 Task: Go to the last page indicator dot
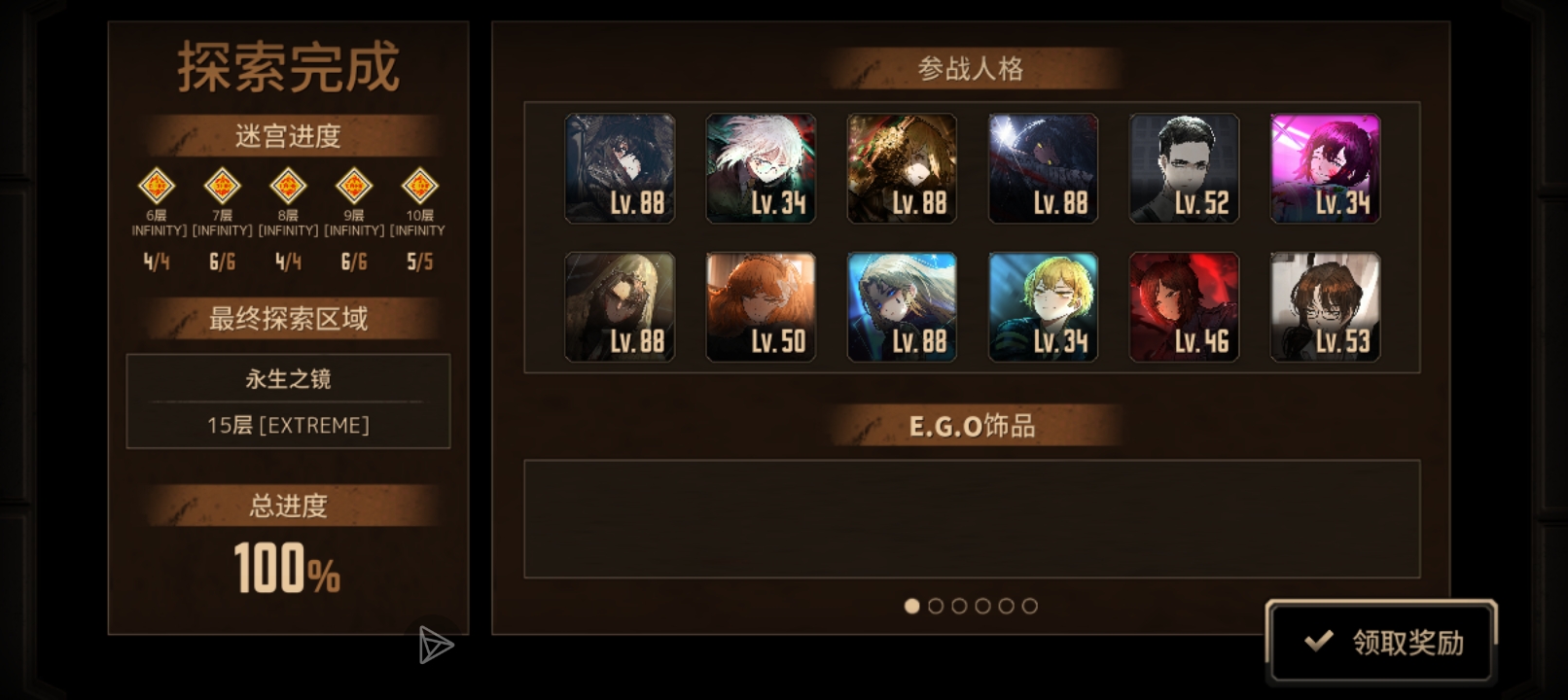1030,606
